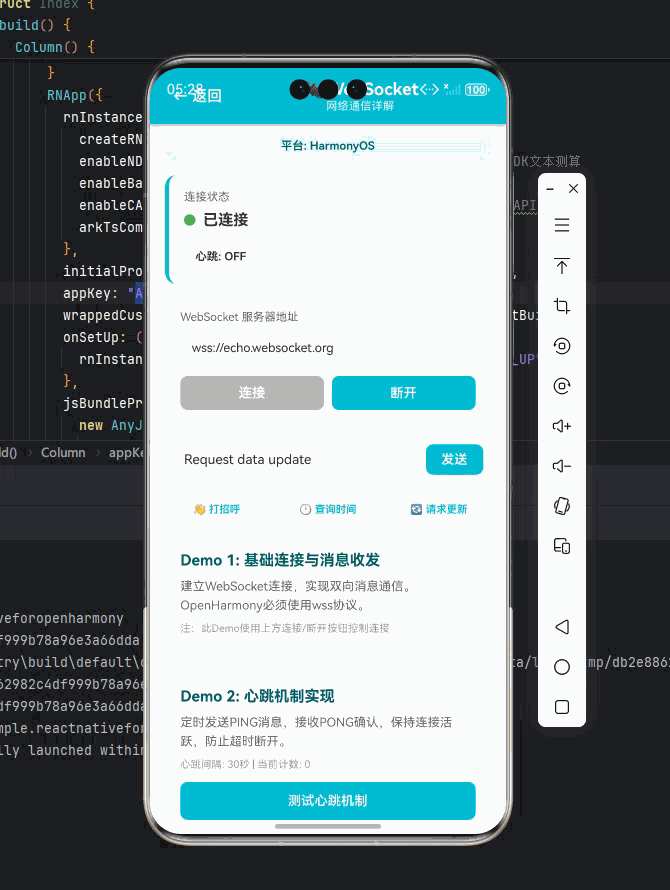Click the rotate-left icon in emulator toolbar

[x=562, y=346]
